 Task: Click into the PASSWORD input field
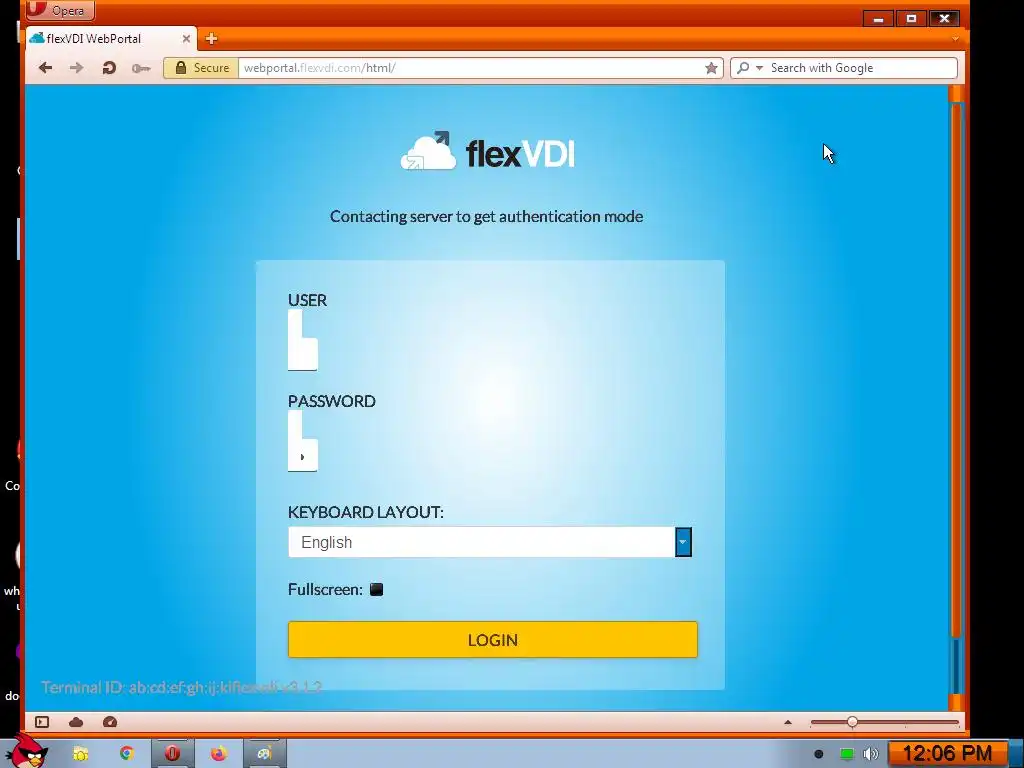point(302,441)
